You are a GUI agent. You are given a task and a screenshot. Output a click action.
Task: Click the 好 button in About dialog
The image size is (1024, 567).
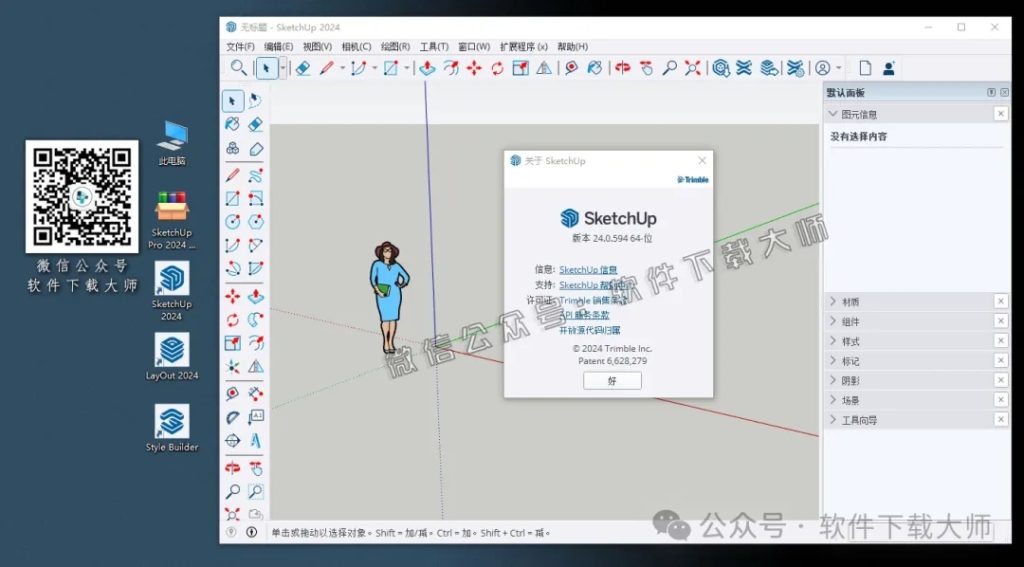click(612, 381)
